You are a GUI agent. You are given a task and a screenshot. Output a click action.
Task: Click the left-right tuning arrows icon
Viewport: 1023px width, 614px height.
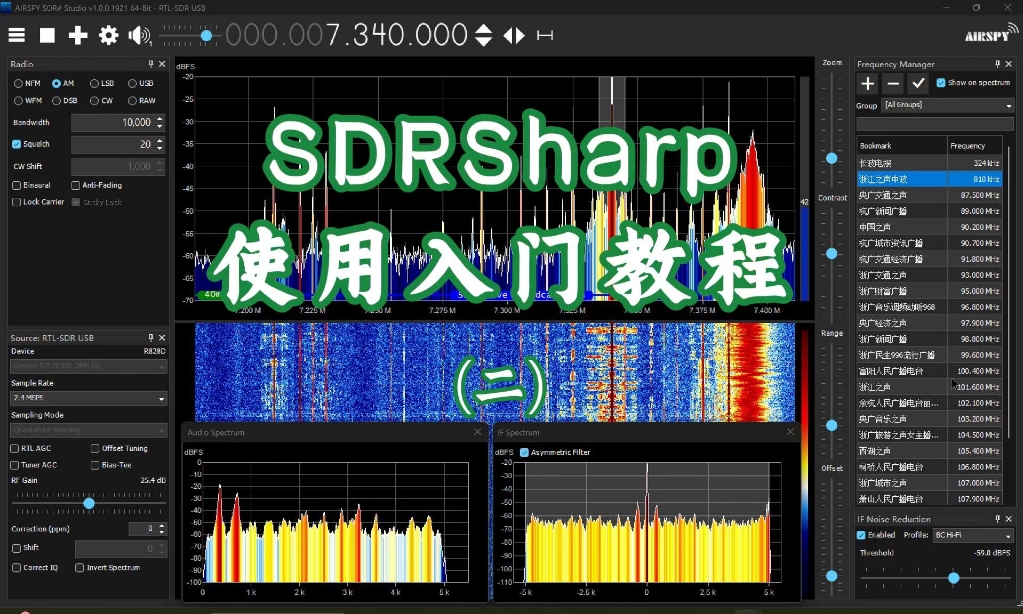pos(514,35)
